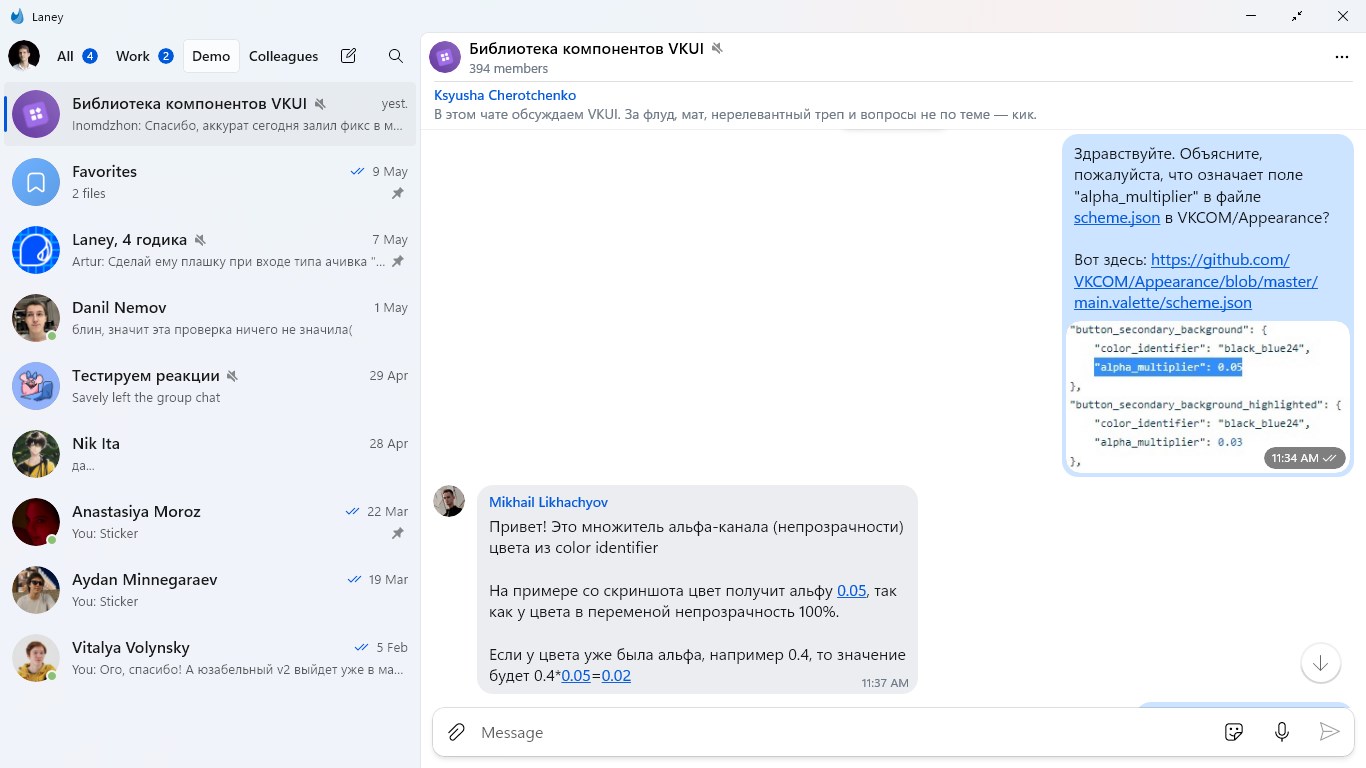The width and height of the screenshot is (1366, 768).
Task: Click the 11:37 AM message timestamp
Action: (x=885, y=683)
